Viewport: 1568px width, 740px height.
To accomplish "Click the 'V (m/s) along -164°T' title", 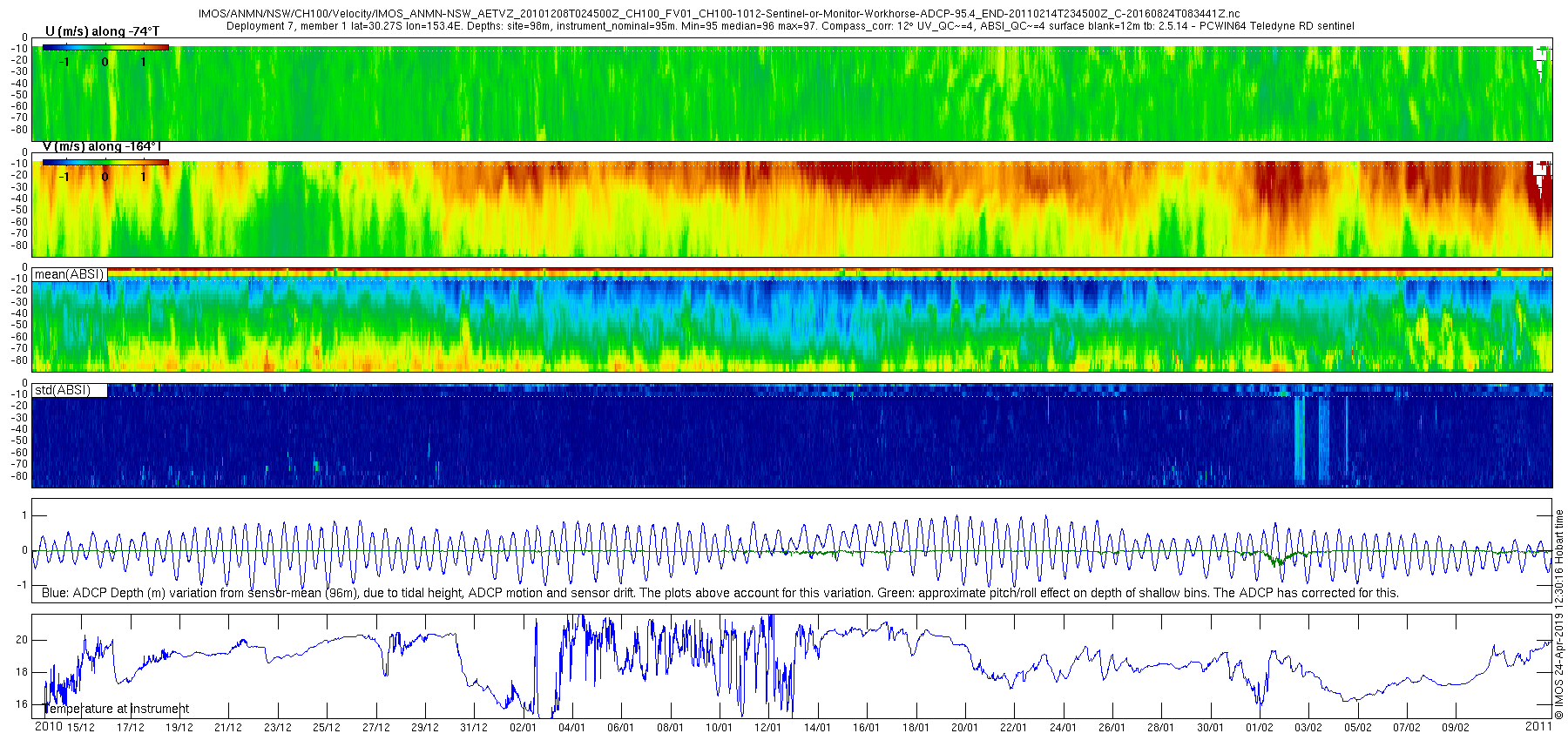I will coord(102,146).
